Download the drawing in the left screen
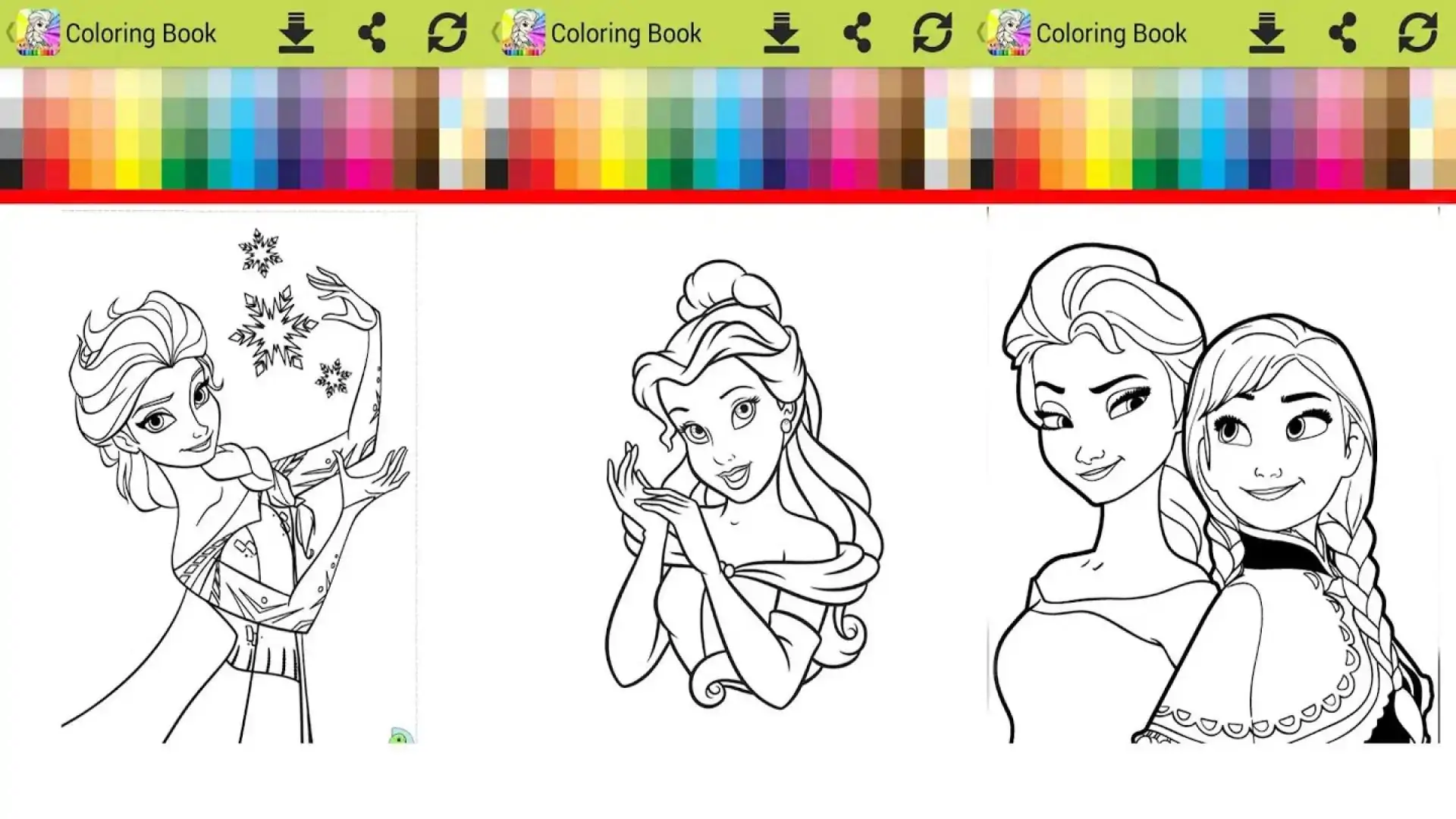 pyautogui.click(x=296, y=33)
